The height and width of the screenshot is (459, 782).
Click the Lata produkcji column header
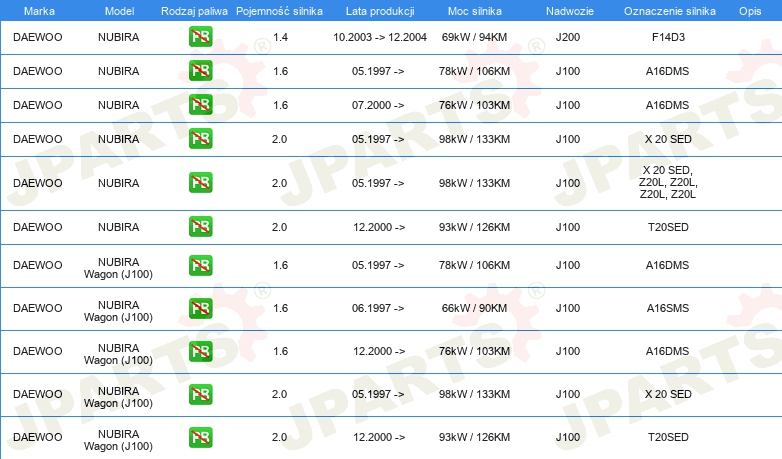click(380, 11)
